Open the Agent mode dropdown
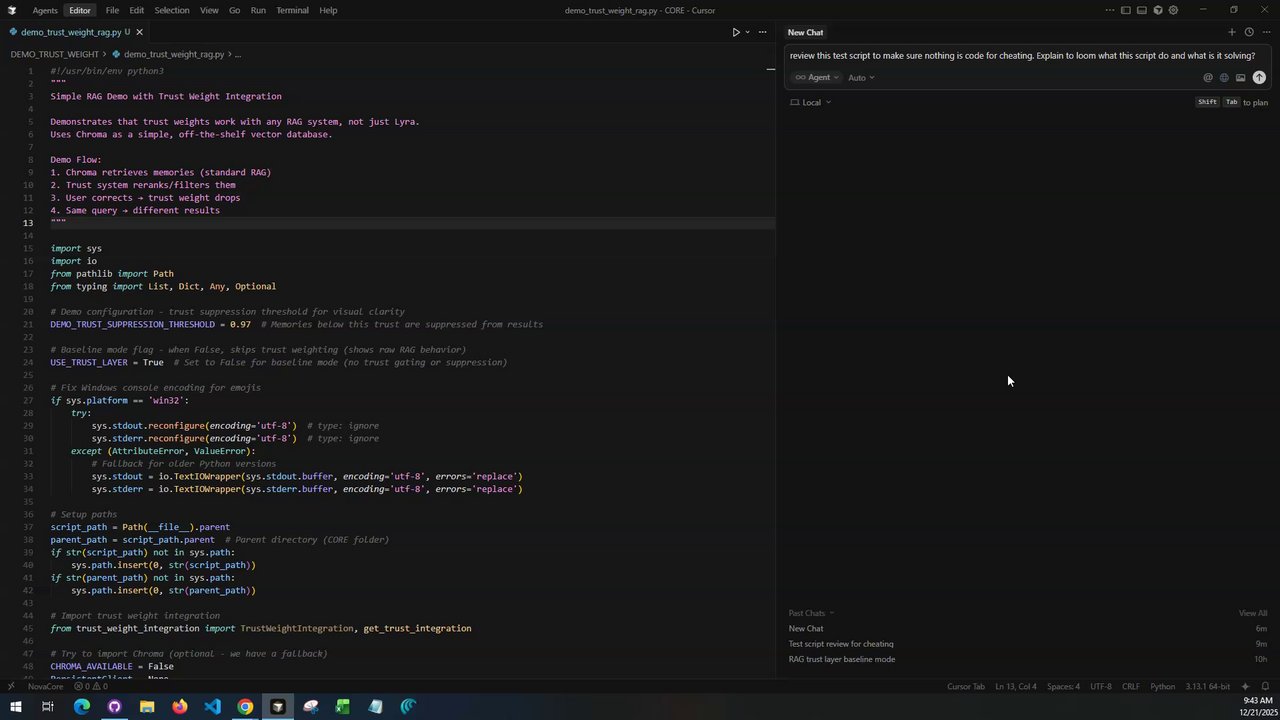1280x720 pixels. pos(816,77)
